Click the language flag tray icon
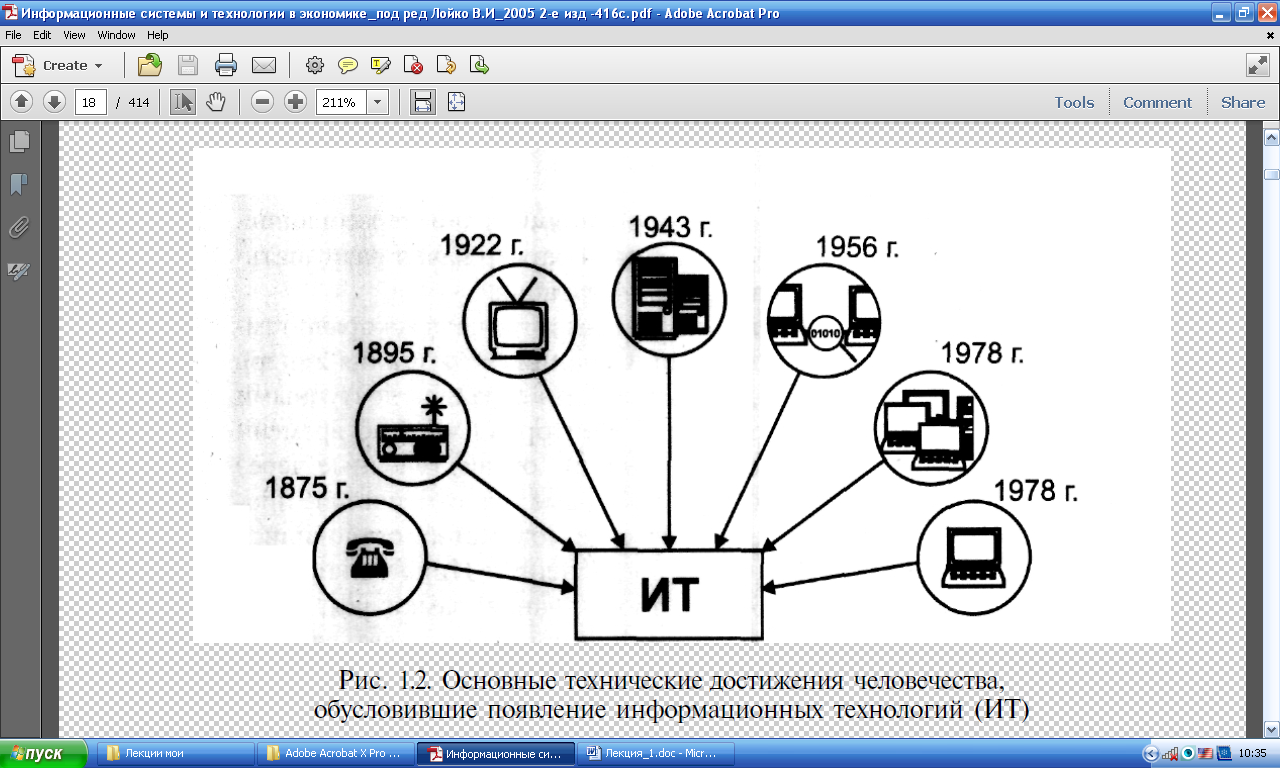The width and height of the screenshot is (1280, 768). pyautogui.click(x=1206, y=753)
